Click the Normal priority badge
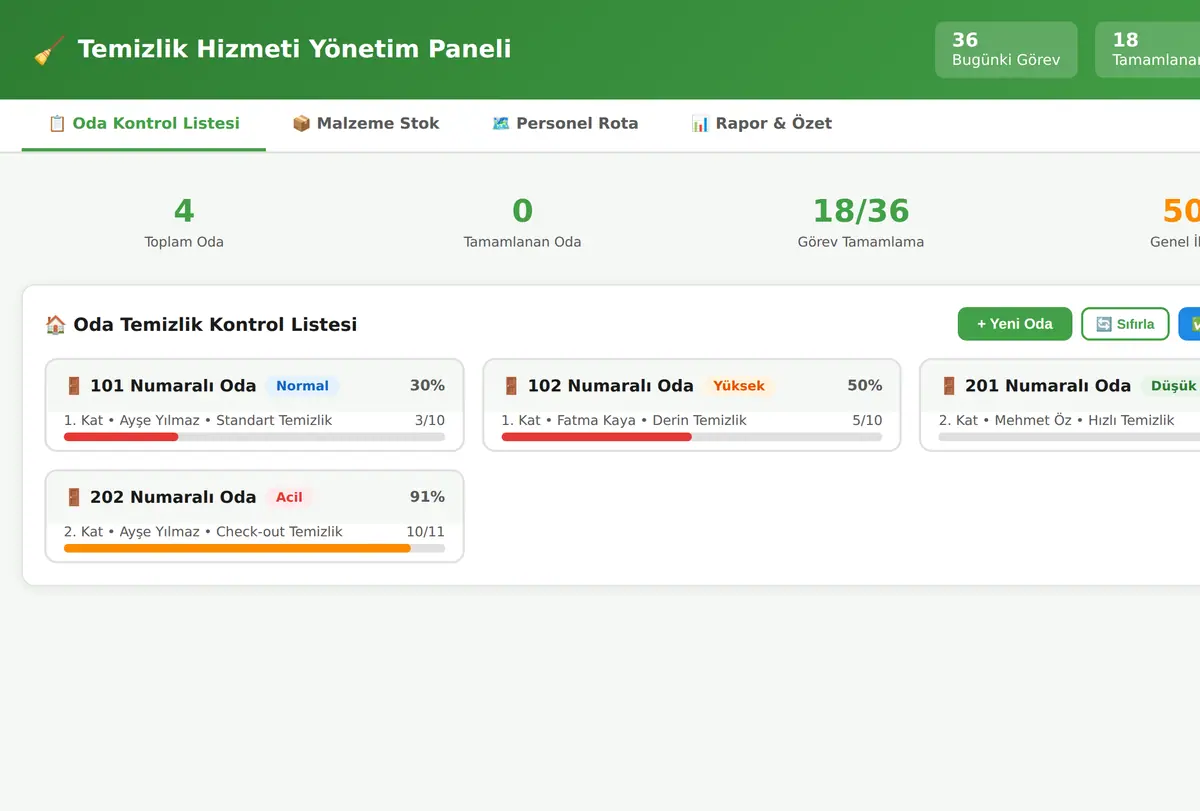Image resolution: width=1200 pixels, height=811 pixels. pos(302,386)
